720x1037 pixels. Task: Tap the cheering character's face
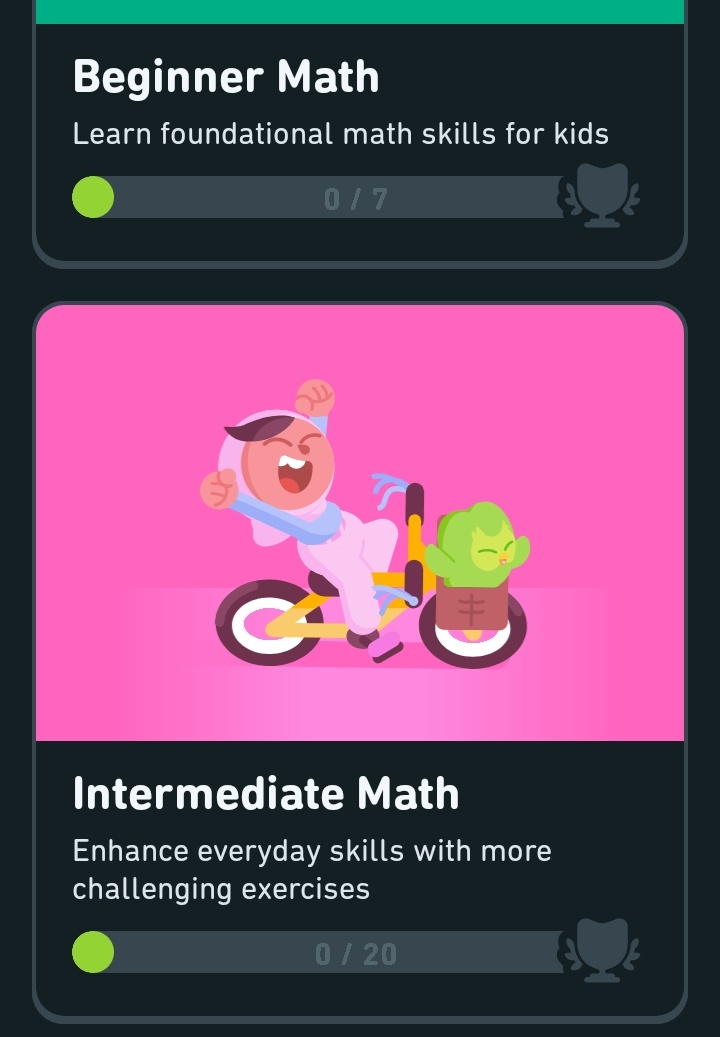coord(286,458)
